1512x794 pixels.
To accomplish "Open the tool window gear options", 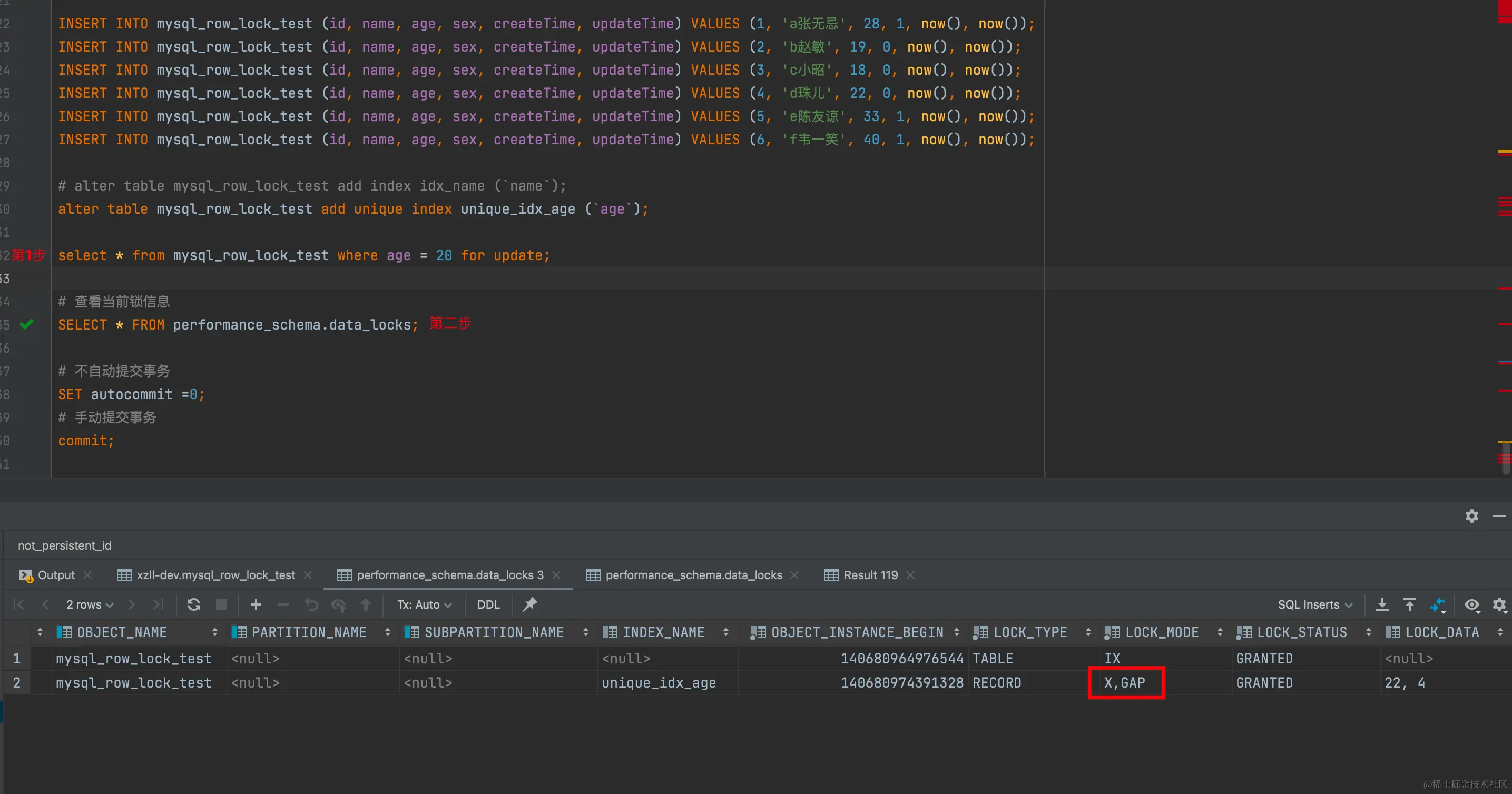I will [x=1471, y=516].
